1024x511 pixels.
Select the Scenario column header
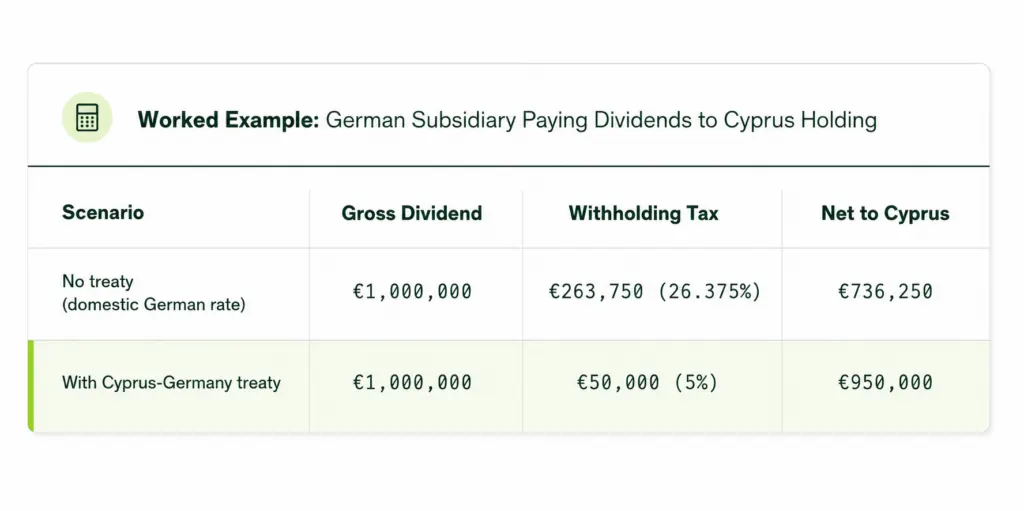103,212
